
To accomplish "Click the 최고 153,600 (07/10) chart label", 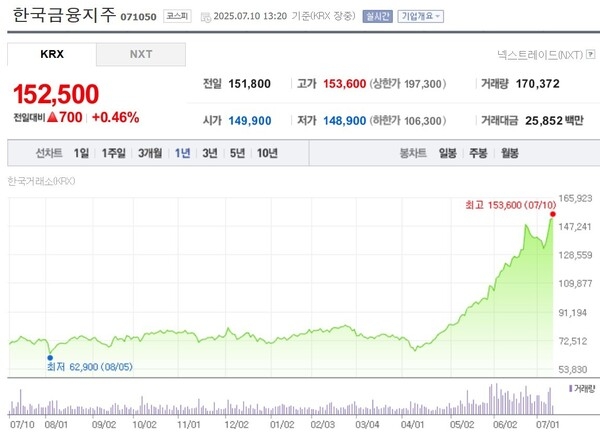I will [505, 205].
